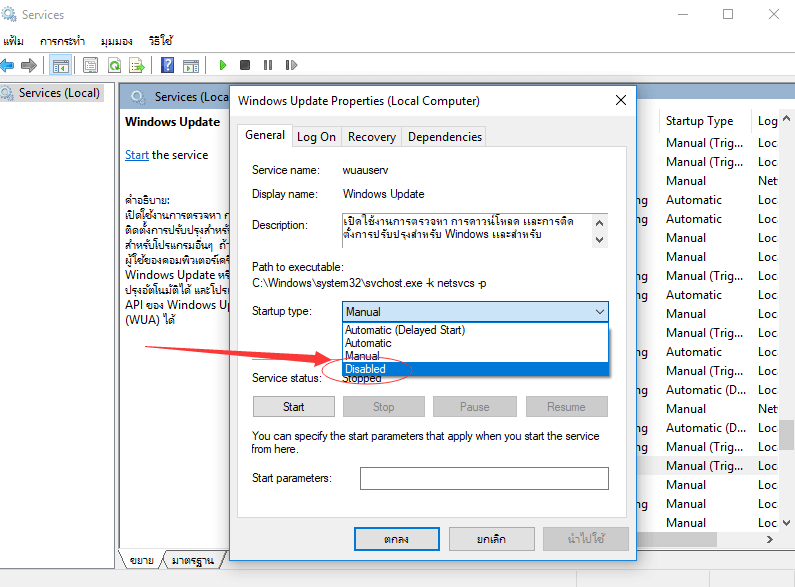The height and width of the screenshot is (587, 795).
Task: Click the Log On As column header
Action: (x=767, y=121)
